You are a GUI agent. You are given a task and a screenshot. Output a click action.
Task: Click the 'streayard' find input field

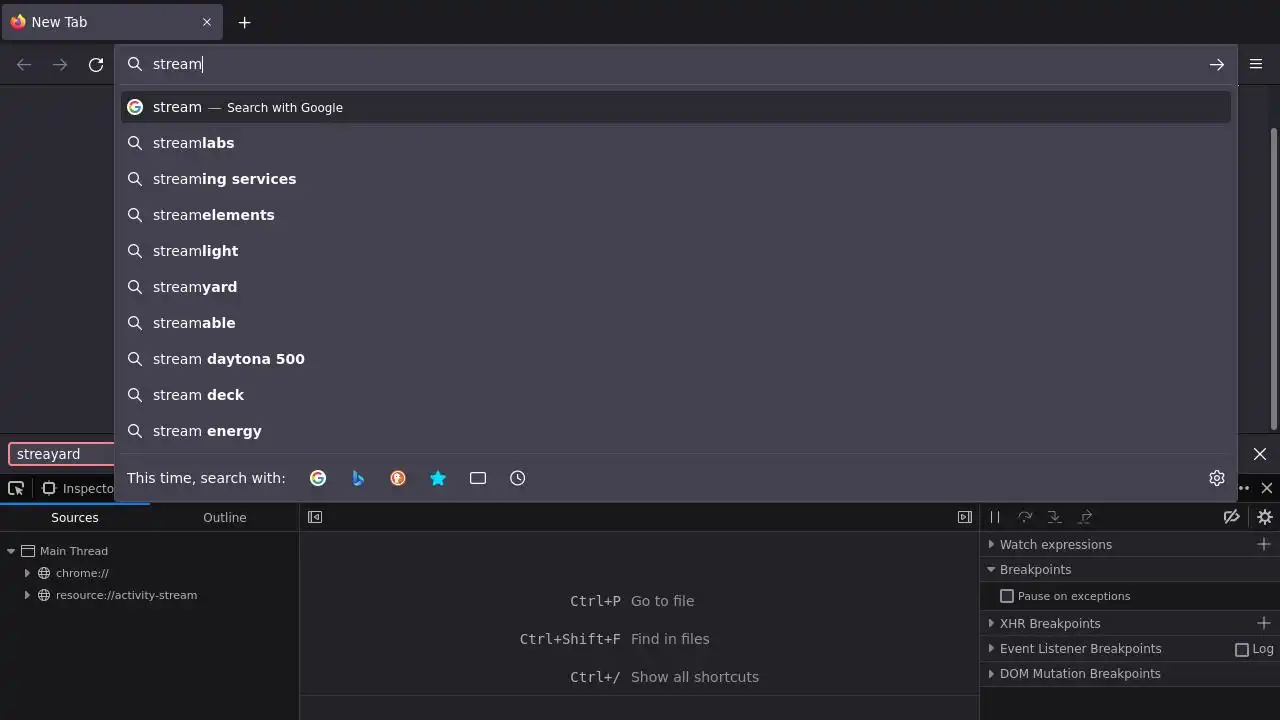coord(62,454)
